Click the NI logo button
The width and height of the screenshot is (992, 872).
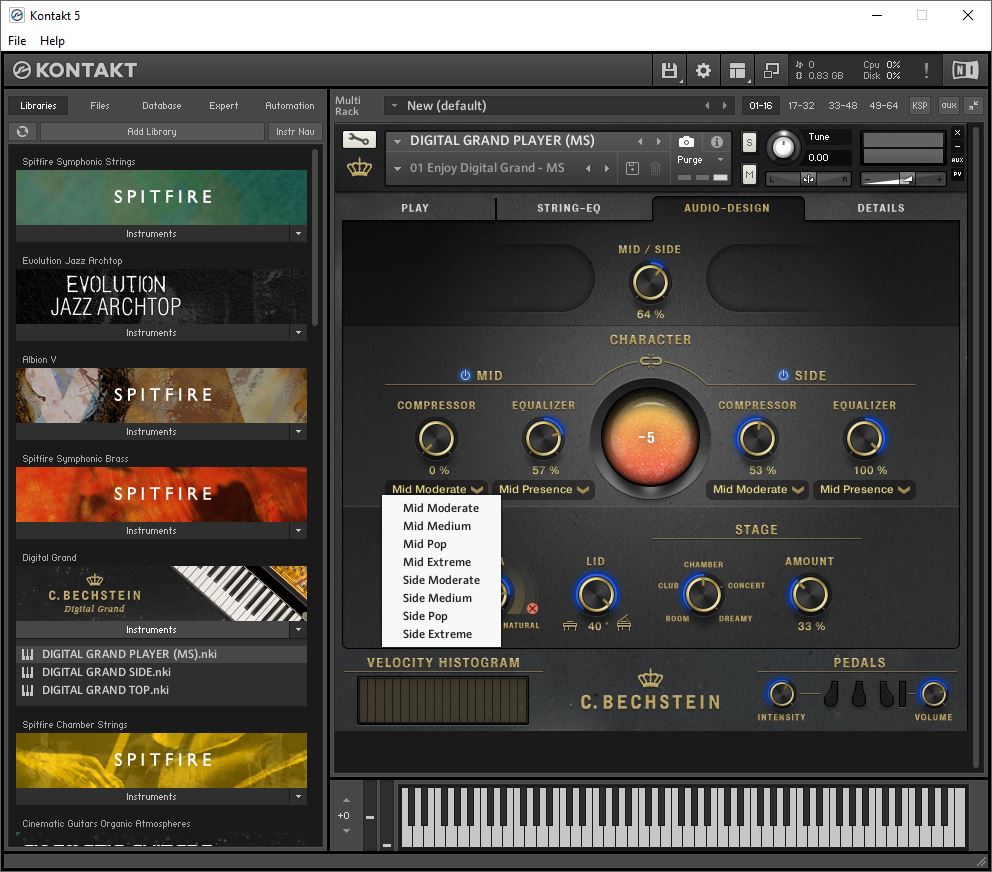(965, 70)
